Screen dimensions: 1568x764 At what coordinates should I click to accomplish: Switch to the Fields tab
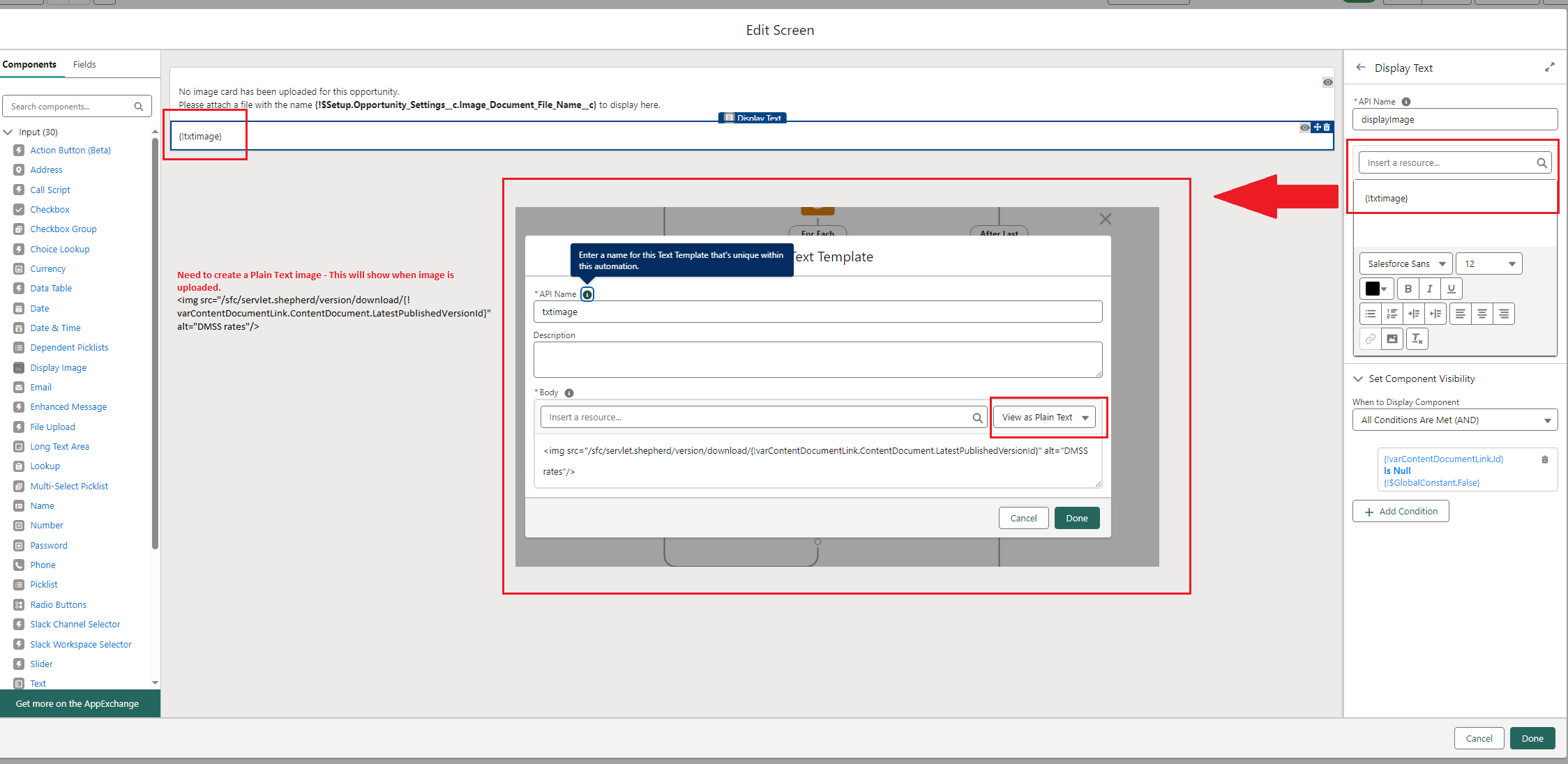[84, 64]
